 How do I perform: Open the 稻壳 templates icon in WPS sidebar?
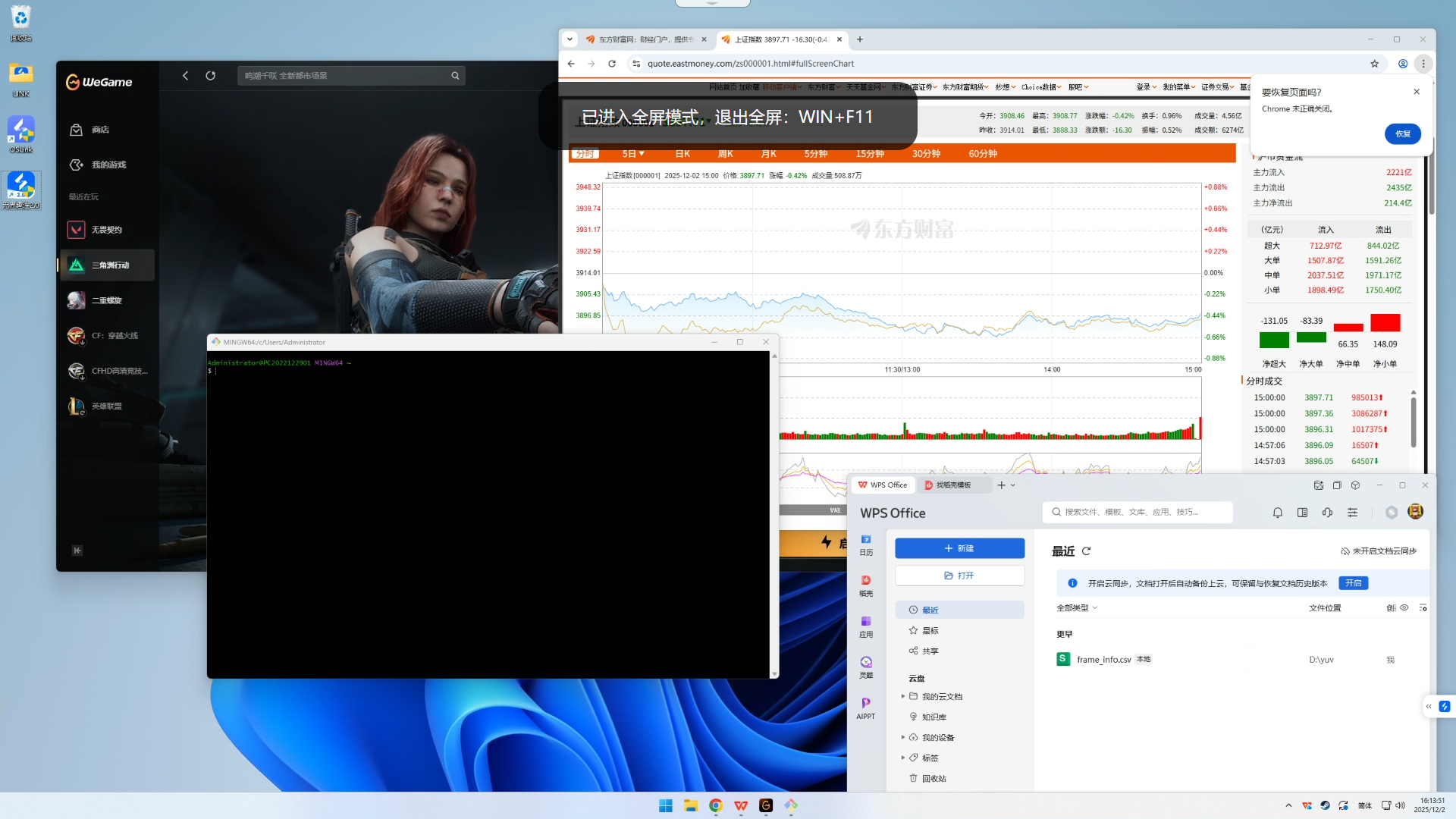tap(865, 582)
